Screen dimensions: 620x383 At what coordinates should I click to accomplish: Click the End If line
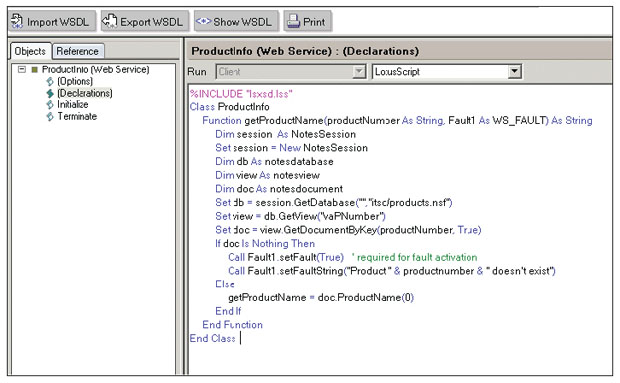click(x=228, y=311)
